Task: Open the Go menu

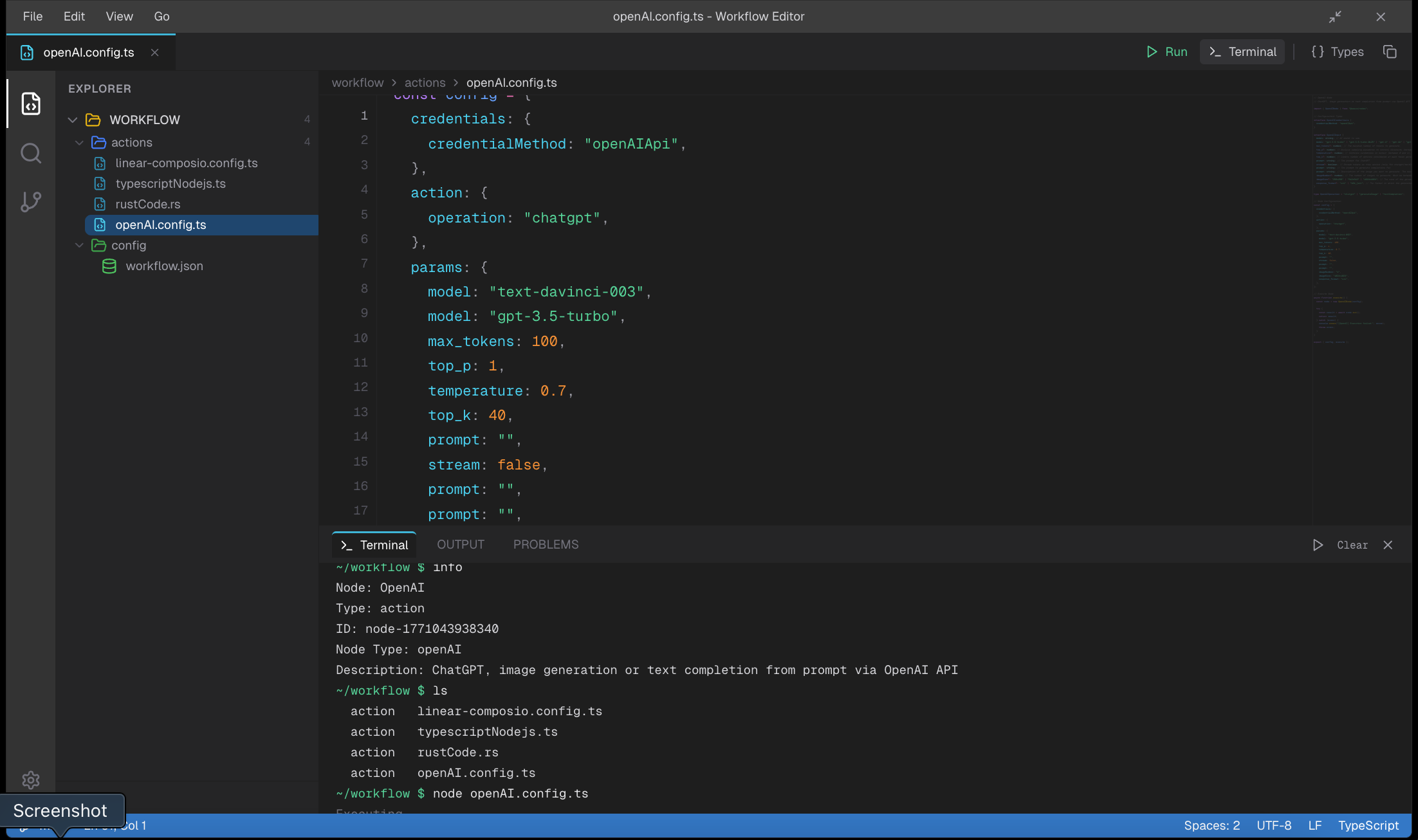Action: 161,16
